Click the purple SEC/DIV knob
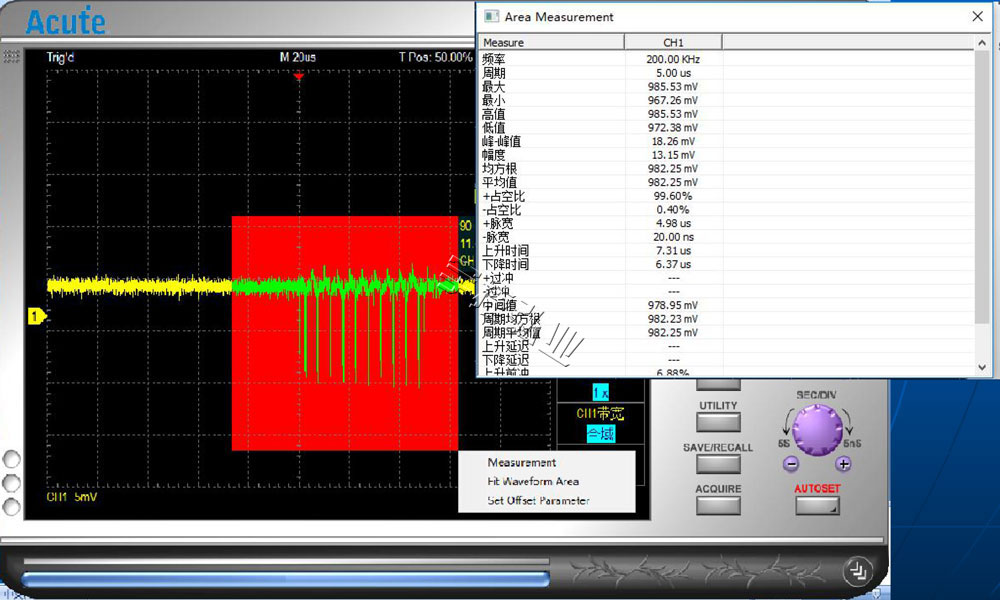Viewport: 1000px width, 600px height. pyautogui.click(x=817, y=430)
